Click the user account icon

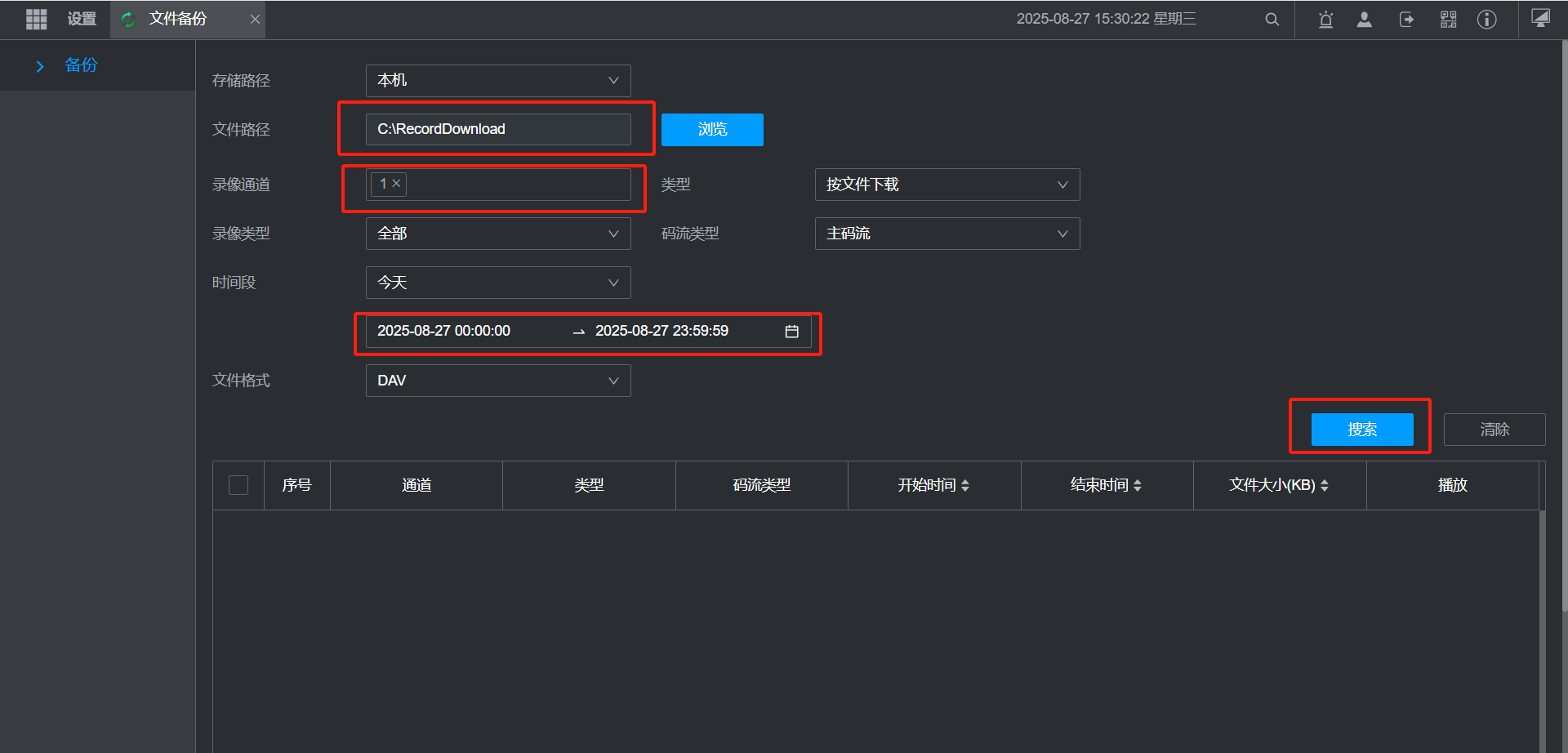click(x=1364, y=20)
